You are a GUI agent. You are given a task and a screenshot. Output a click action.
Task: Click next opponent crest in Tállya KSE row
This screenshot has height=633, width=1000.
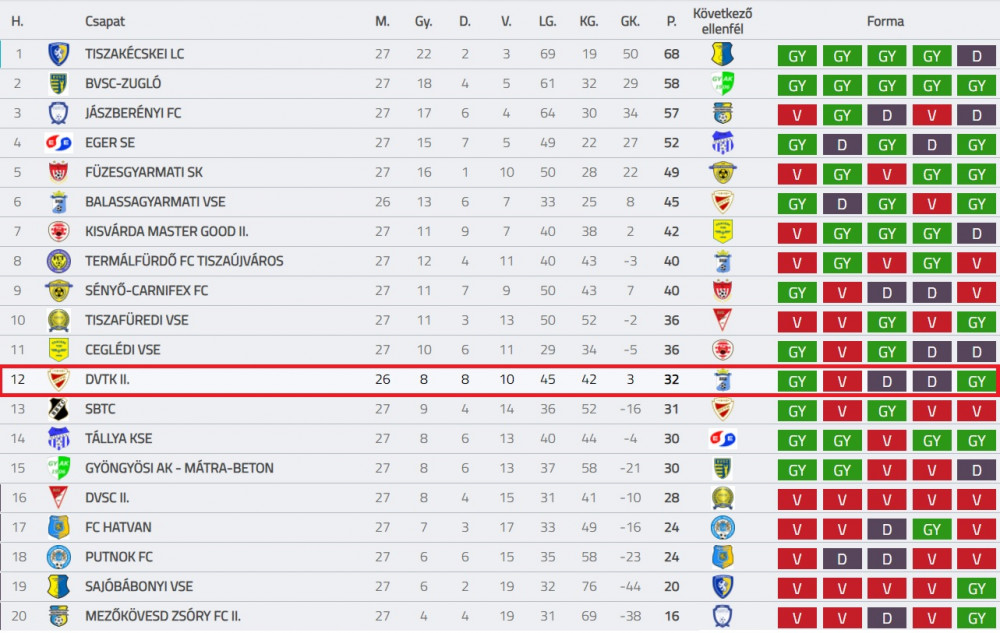click(x=723, y=439)
